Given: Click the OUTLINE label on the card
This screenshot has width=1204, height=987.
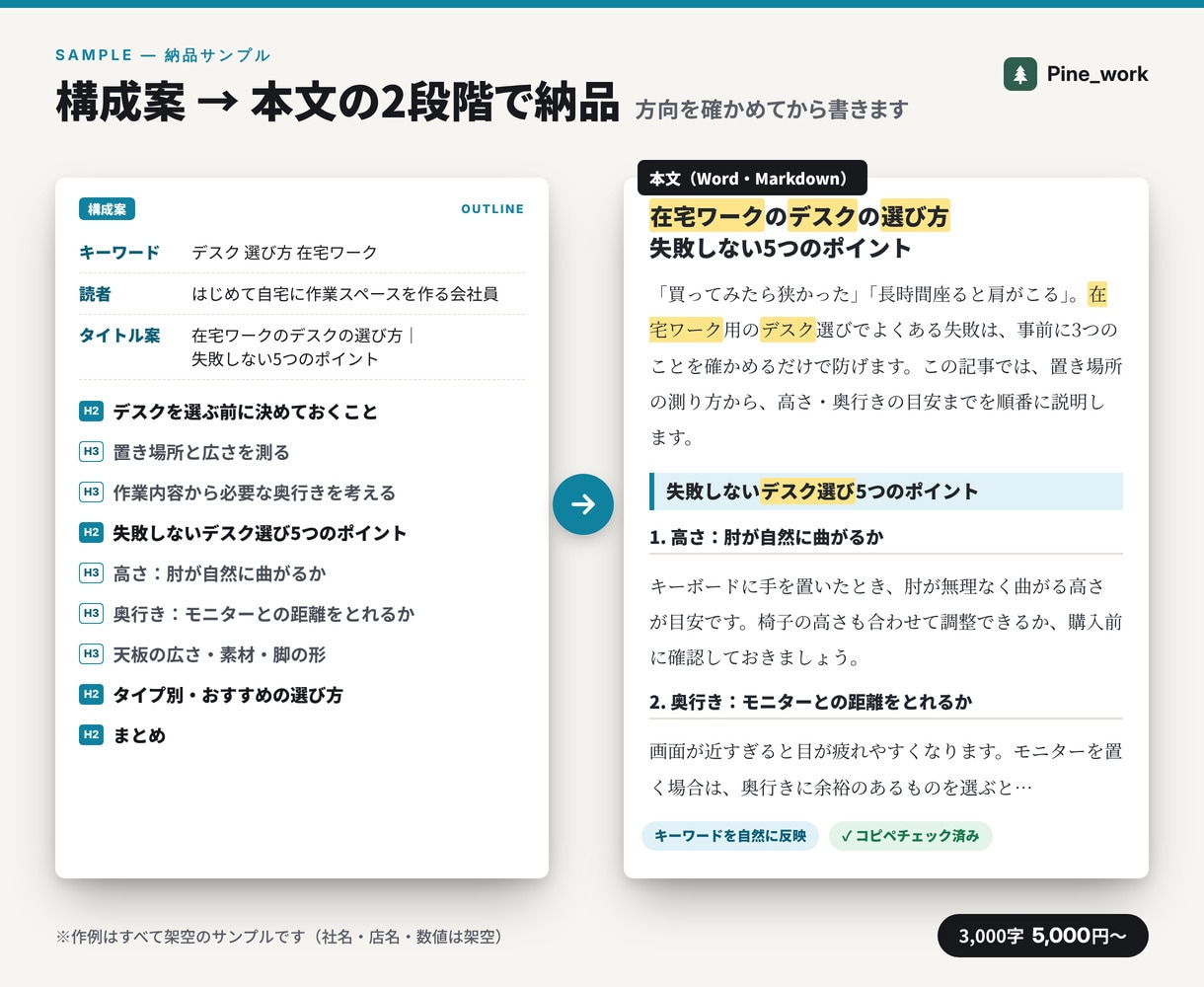Looking at the screenshot, I should [492, 209].
